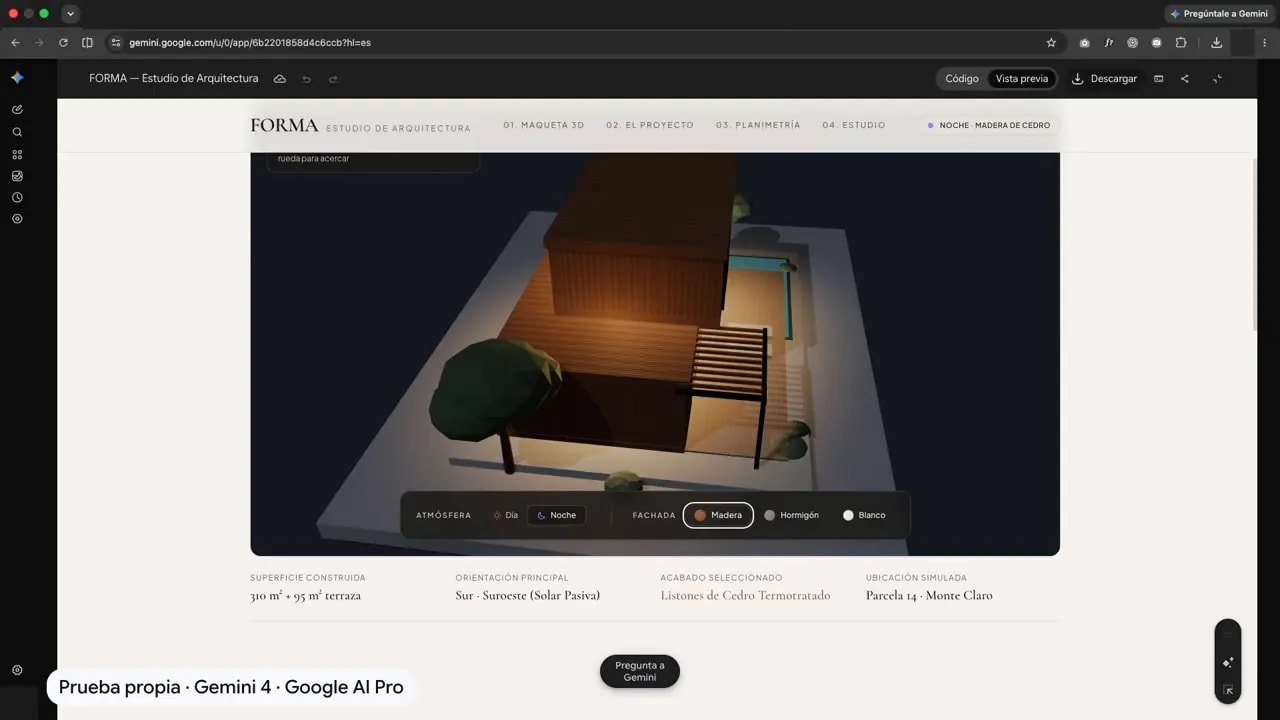The image size is (1280, 720).
Task: Switch to the Código view
Action: click(x=962, y=79)
